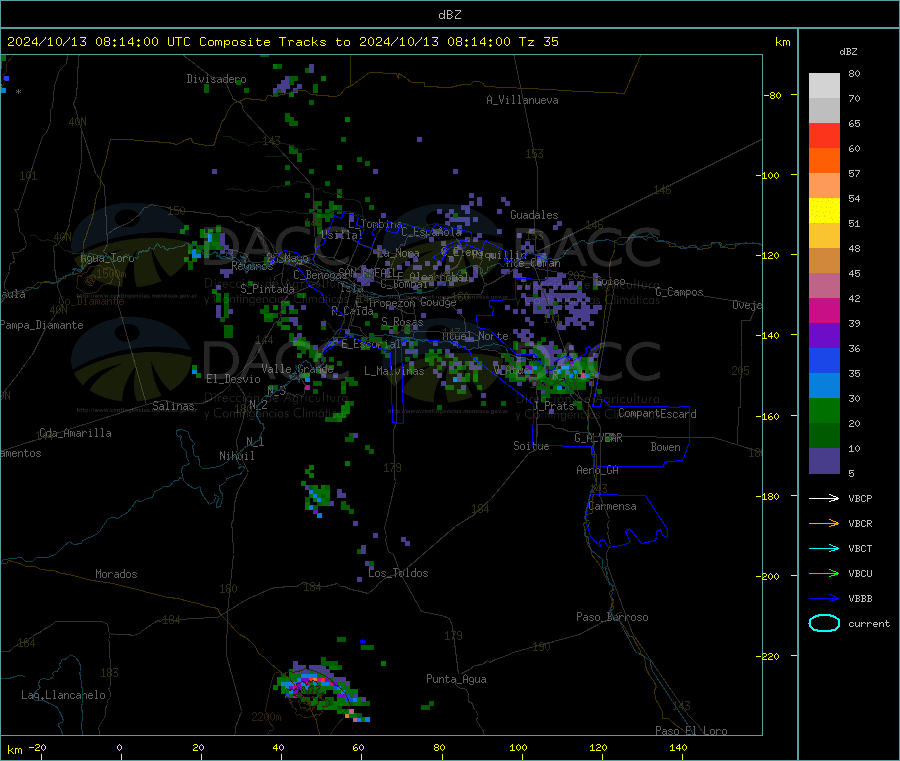Click the Divisadero map label
Image resolution: width=900 pixels, height=761 pixels.
pos(216,79)
